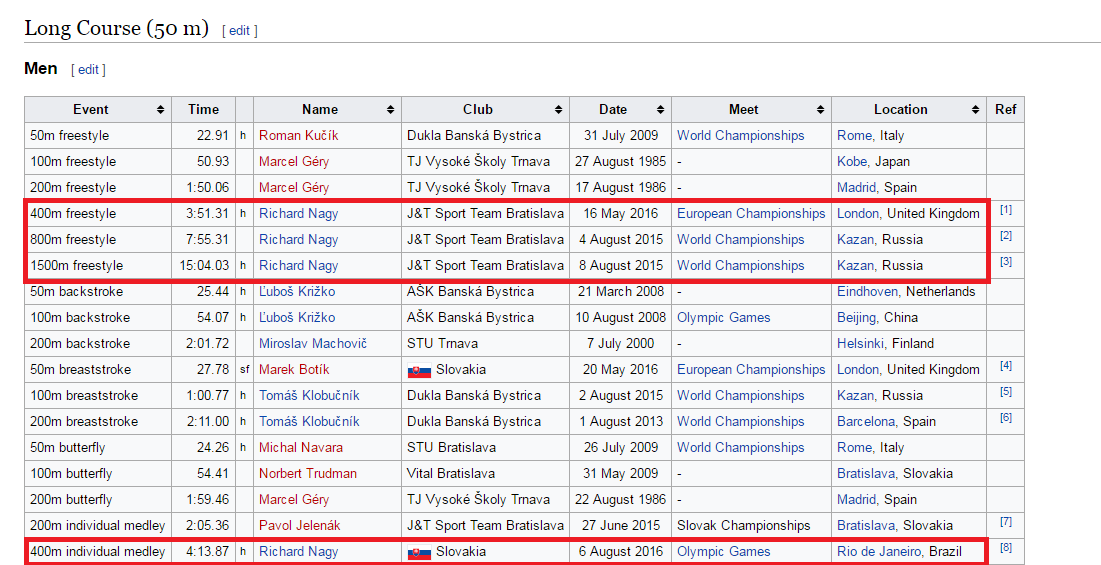
Task: Open reference [7] for 200m individual medley
Action: pyautogui.click(x=1006, y=521)
